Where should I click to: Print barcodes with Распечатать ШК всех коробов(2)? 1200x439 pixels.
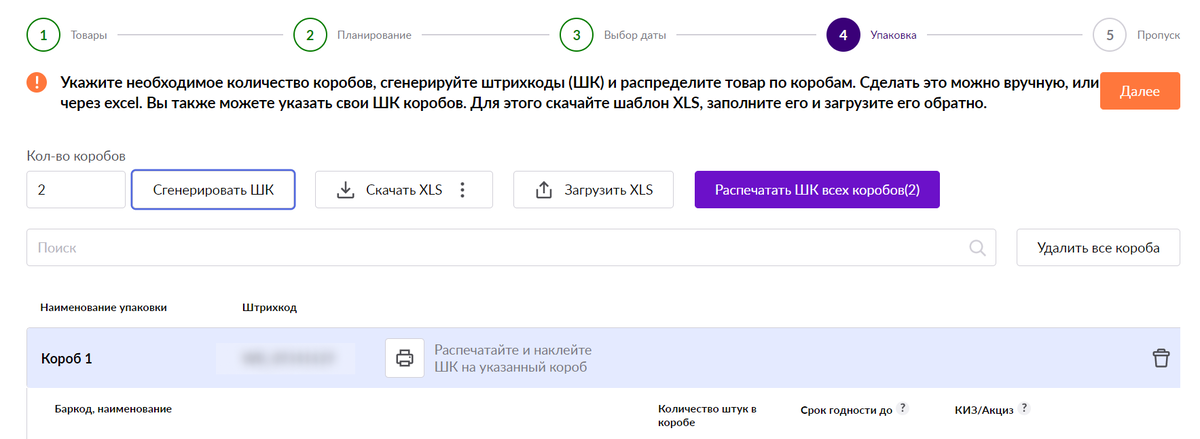point(817,190)
